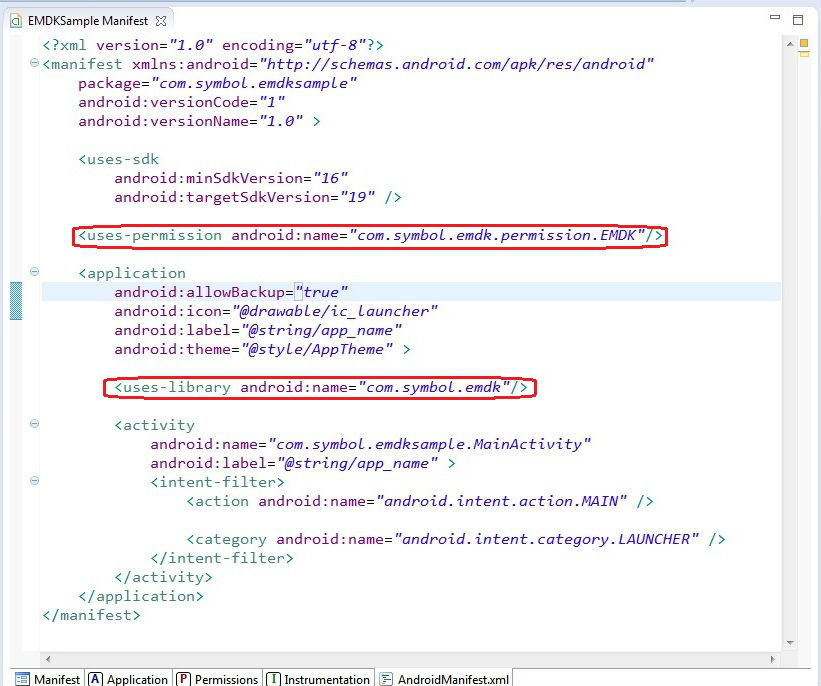Viewport: 821px width, 686px height.
Task: Click the vertical scrollbar down arrow
Action: click(791, 643)
